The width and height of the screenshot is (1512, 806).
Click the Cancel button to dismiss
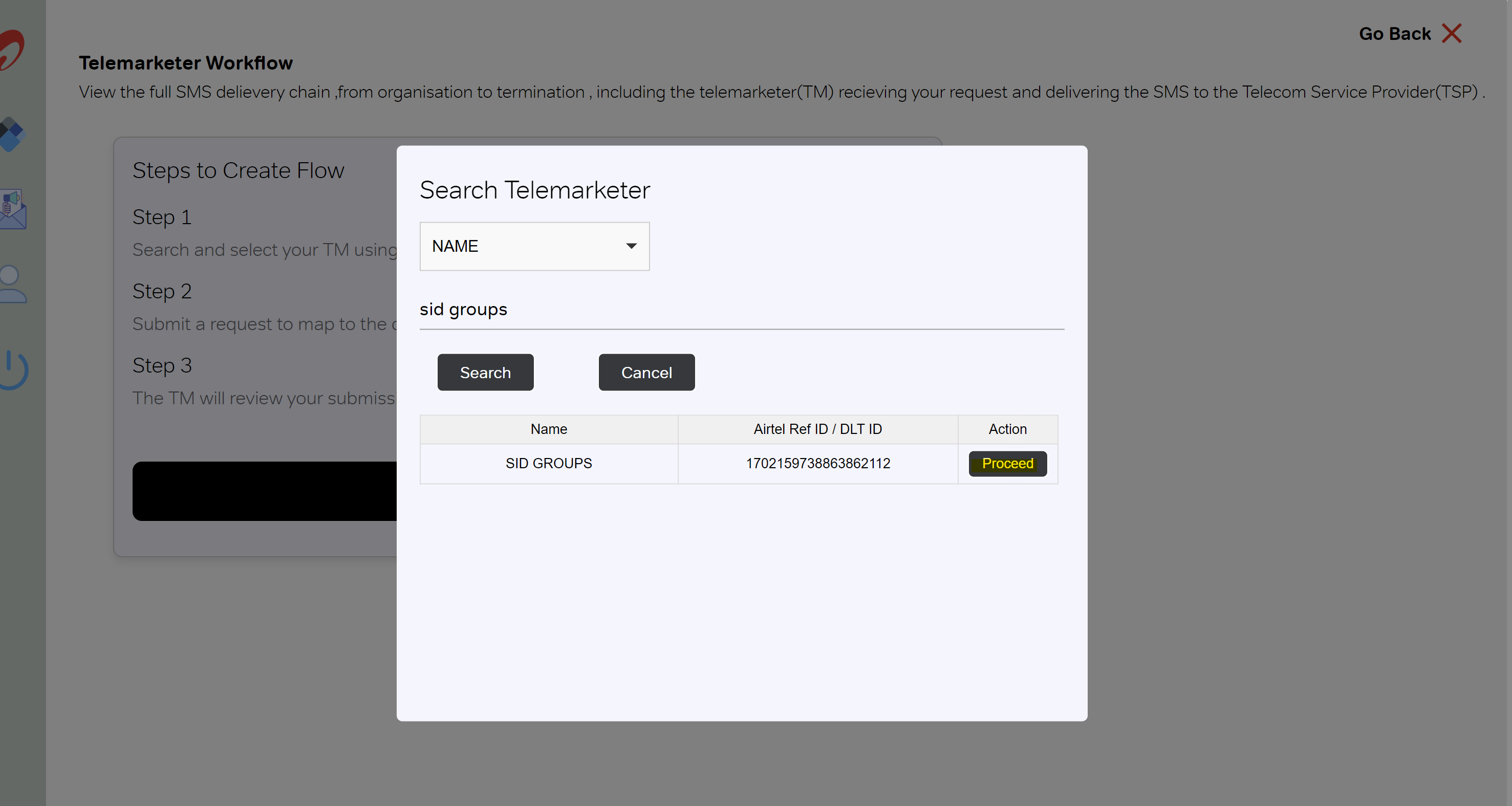coord(646,372)
